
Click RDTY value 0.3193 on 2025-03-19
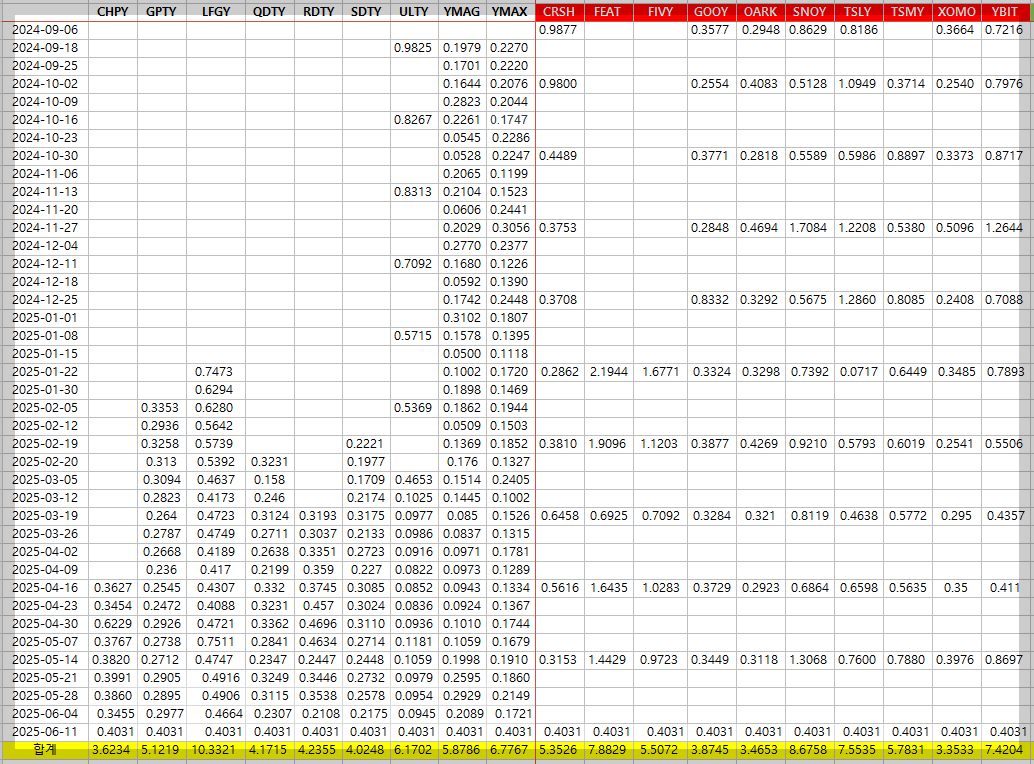pos(318,515)
